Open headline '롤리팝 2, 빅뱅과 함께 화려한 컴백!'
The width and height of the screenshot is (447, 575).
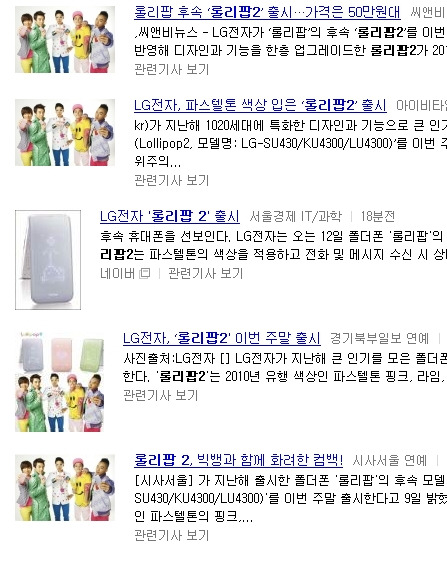coord(239,460)
